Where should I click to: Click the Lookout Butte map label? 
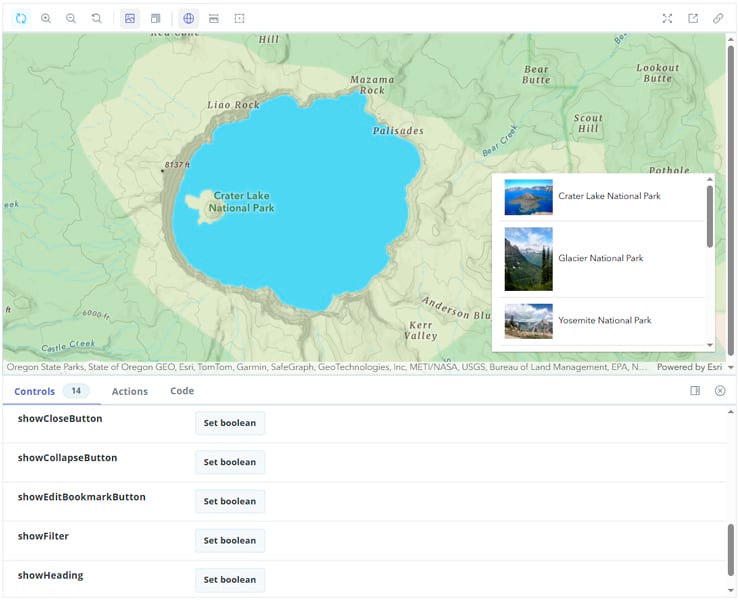(x=657, y=73)
